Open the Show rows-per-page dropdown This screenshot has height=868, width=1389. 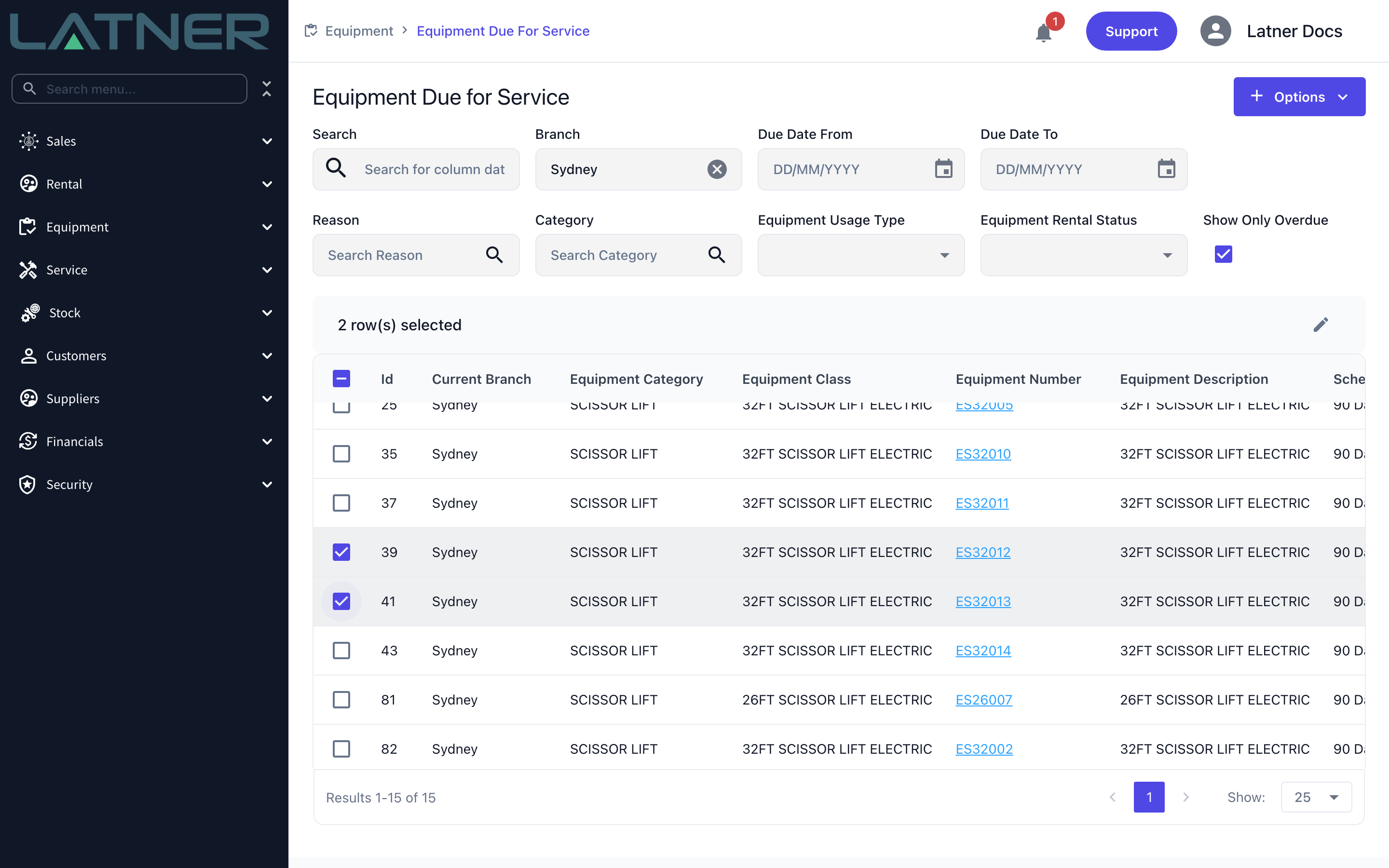pos(1316,797)
